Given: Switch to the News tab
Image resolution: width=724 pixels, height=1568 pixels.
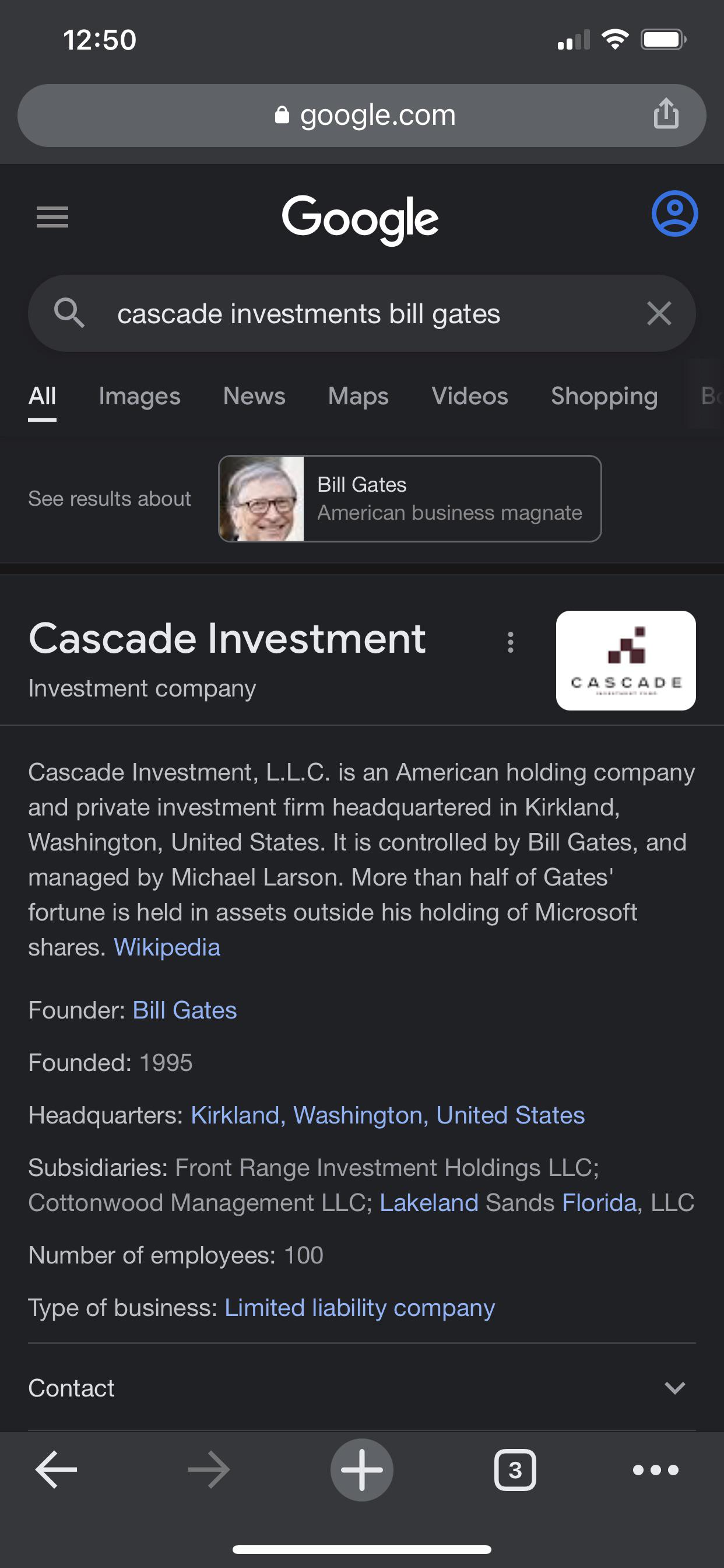Looking at the screenshot, I should point(254,396).
